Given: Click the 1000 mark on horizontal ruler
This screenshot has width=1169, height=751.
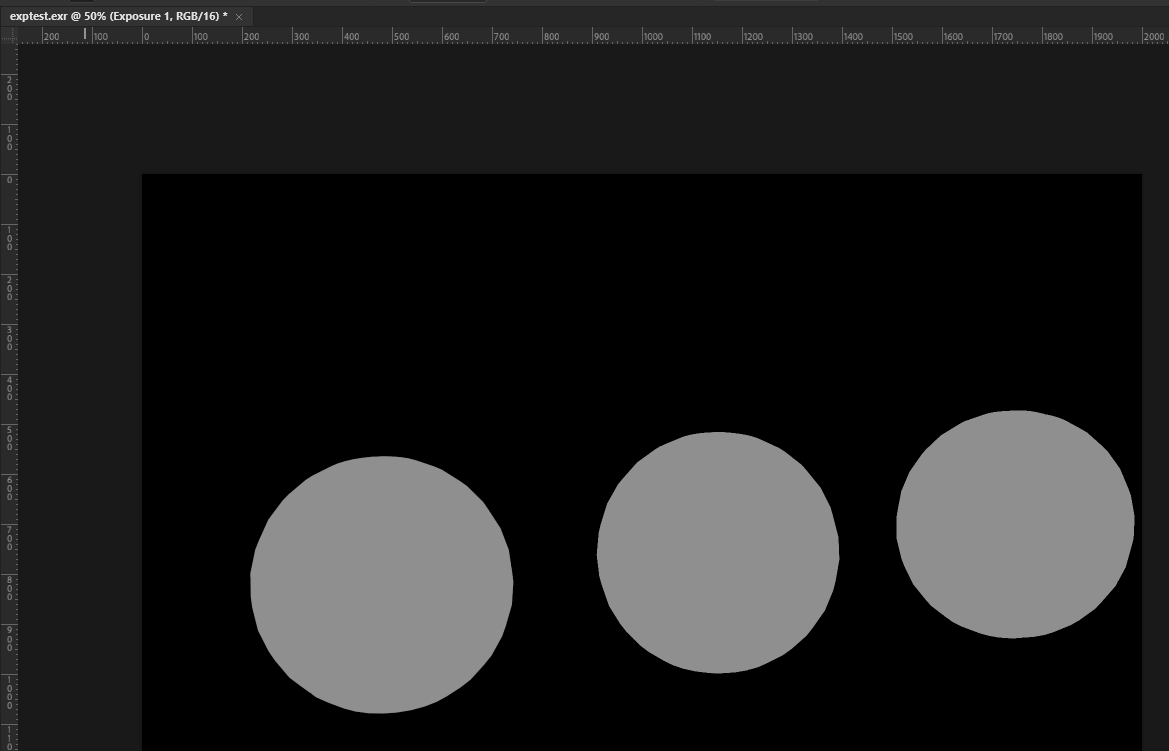Looking at the screenshot, I should [652, 37].
